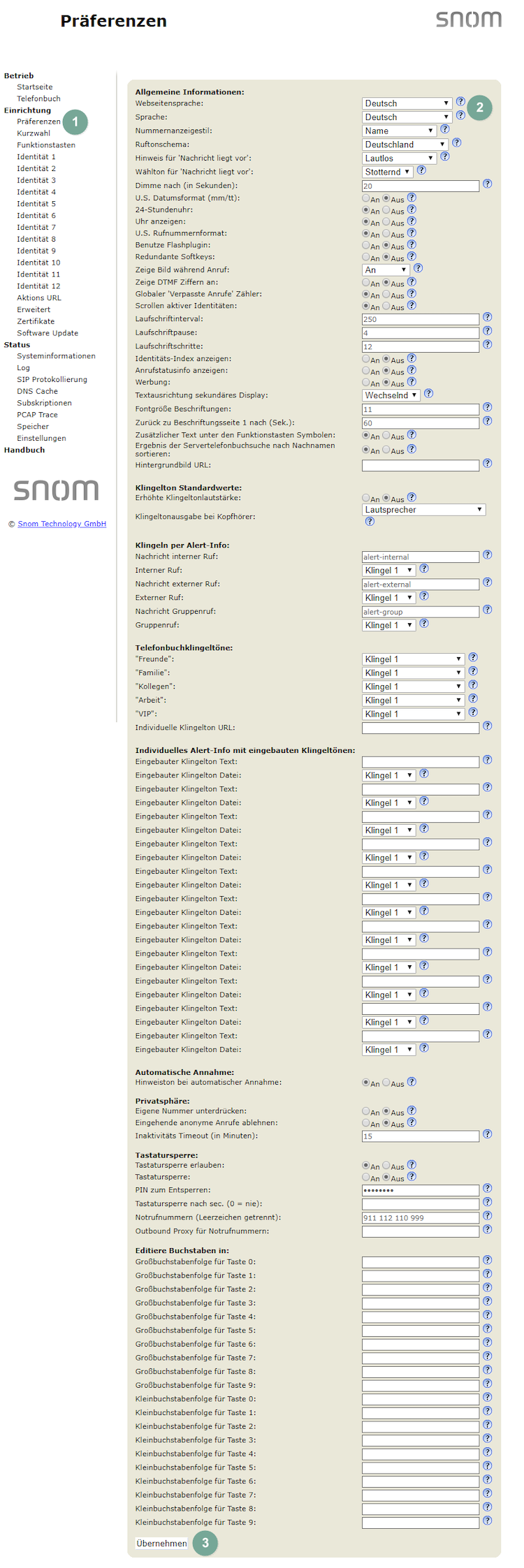Turn on Eigene Nummer unterdrücken
This screenshot has width=524, height=1568.
point(366,1111)
